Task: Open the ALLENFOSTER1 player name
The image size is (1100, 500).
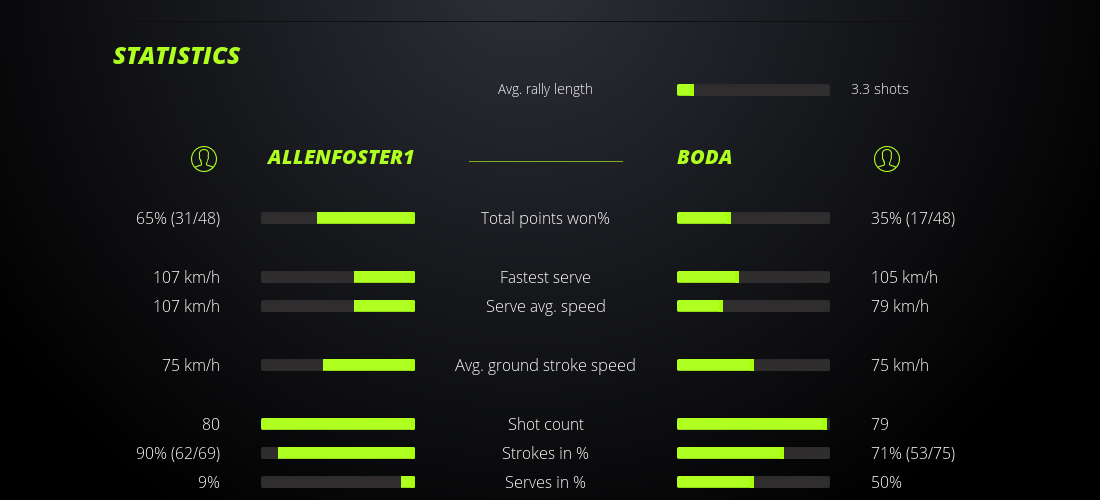Action: 340,158
